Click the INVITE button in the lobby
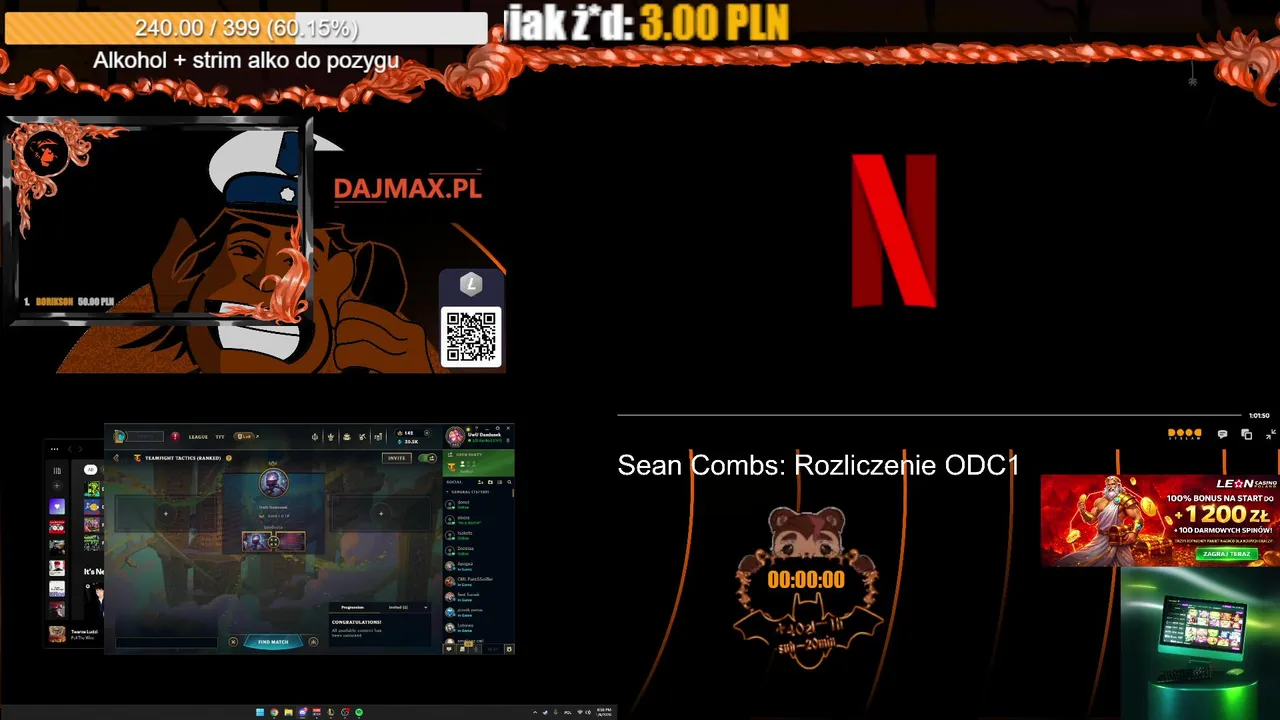Viewport: 1280px width, 720px height. coord(396,458)
